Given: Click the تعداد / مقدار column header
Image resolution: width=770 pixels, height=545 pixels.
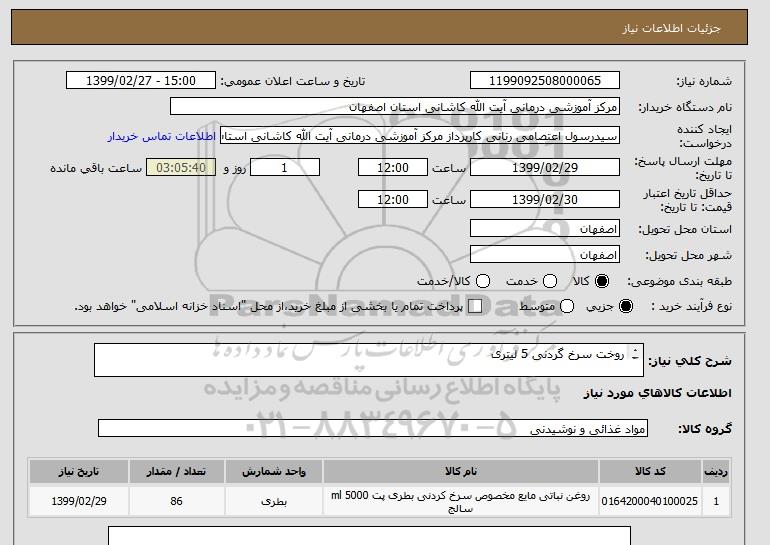Looking at the screenshot, I should [176, 471].
